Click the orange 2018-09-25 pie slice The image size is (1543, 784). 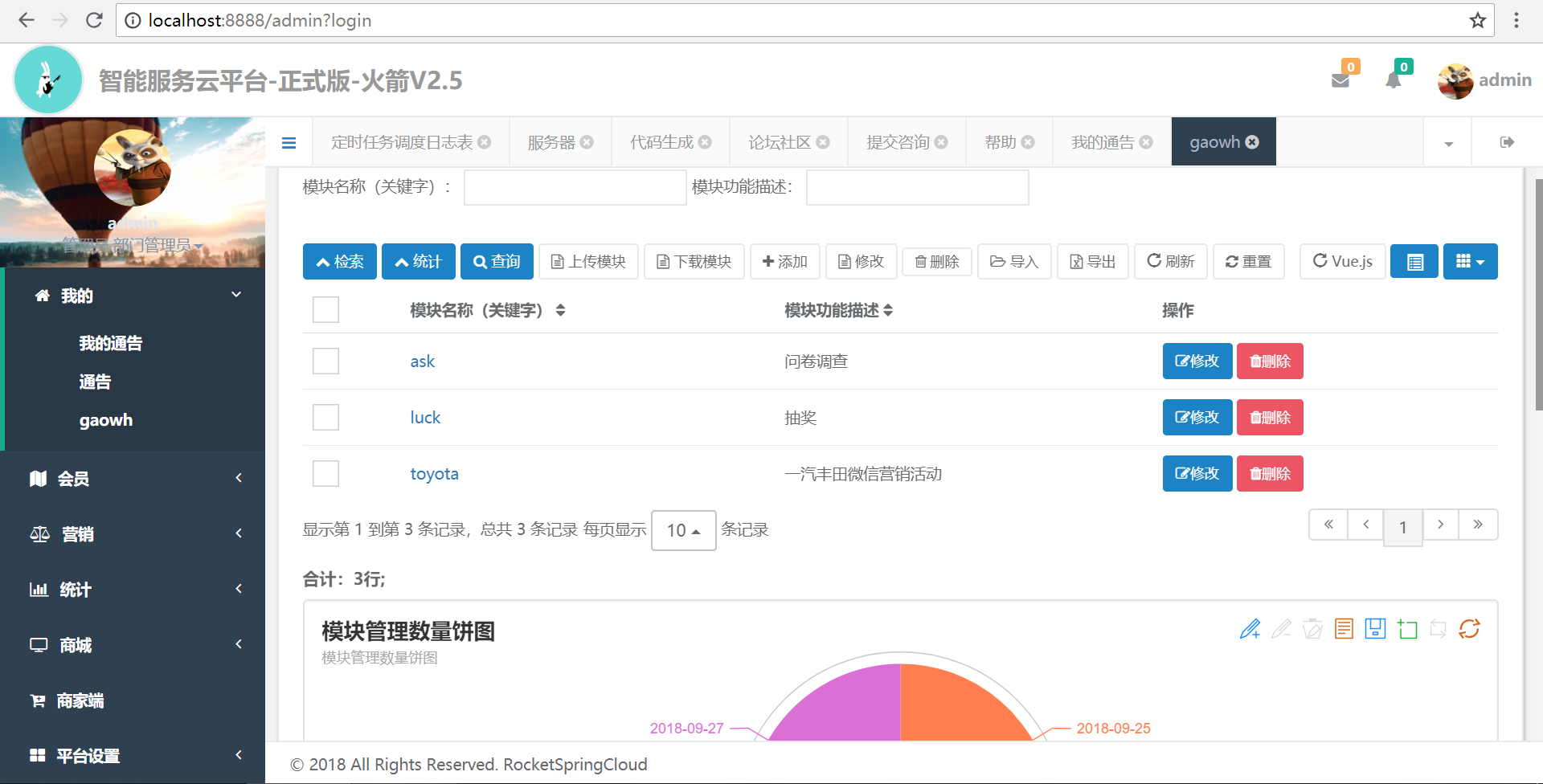point(956,707)
